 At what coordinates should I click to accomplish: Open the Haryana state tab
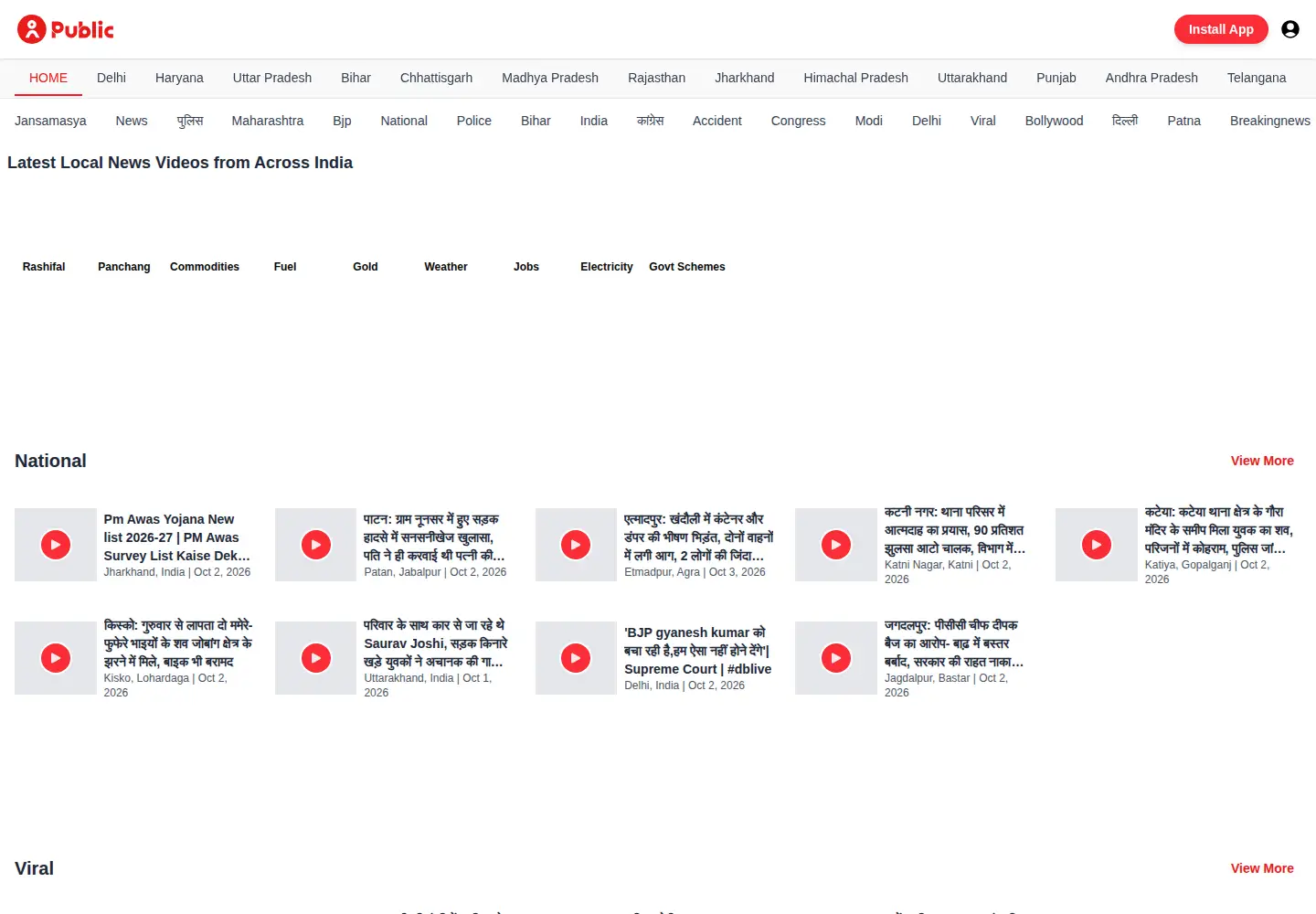tap(179, 78)
